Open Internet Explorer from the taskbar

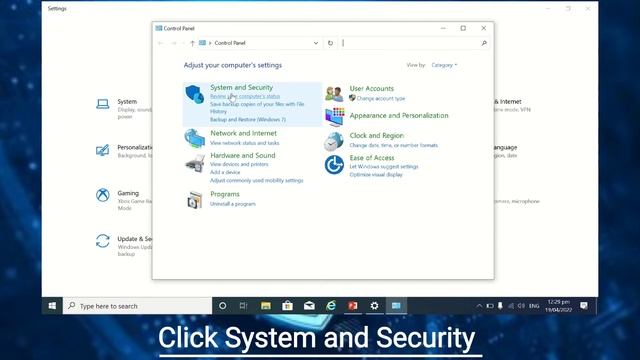331,306
